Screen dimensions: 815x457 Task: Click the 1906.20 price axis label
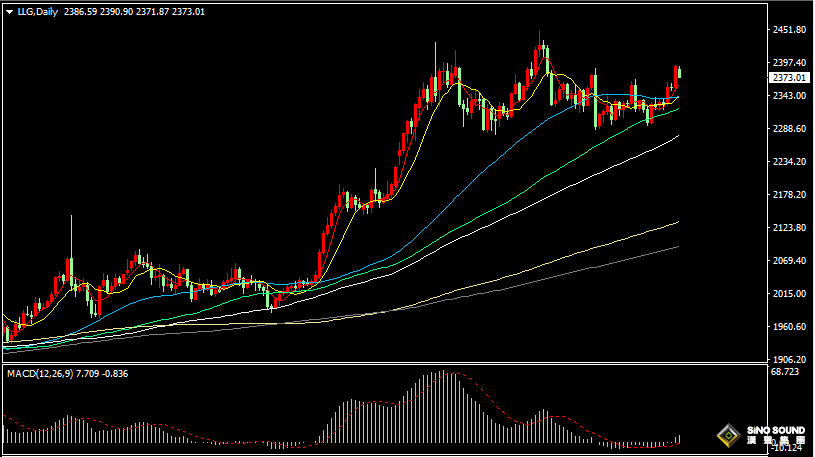[x=789, y=359]
